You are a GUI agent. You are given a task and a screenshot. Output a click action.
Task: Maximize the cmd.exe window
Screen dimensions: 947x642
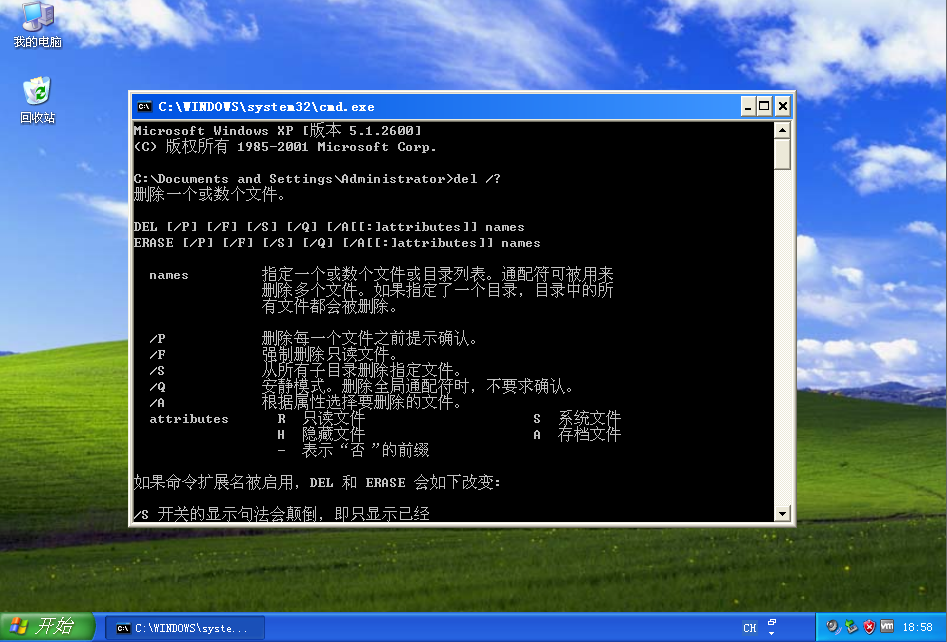tap(765, 106)
